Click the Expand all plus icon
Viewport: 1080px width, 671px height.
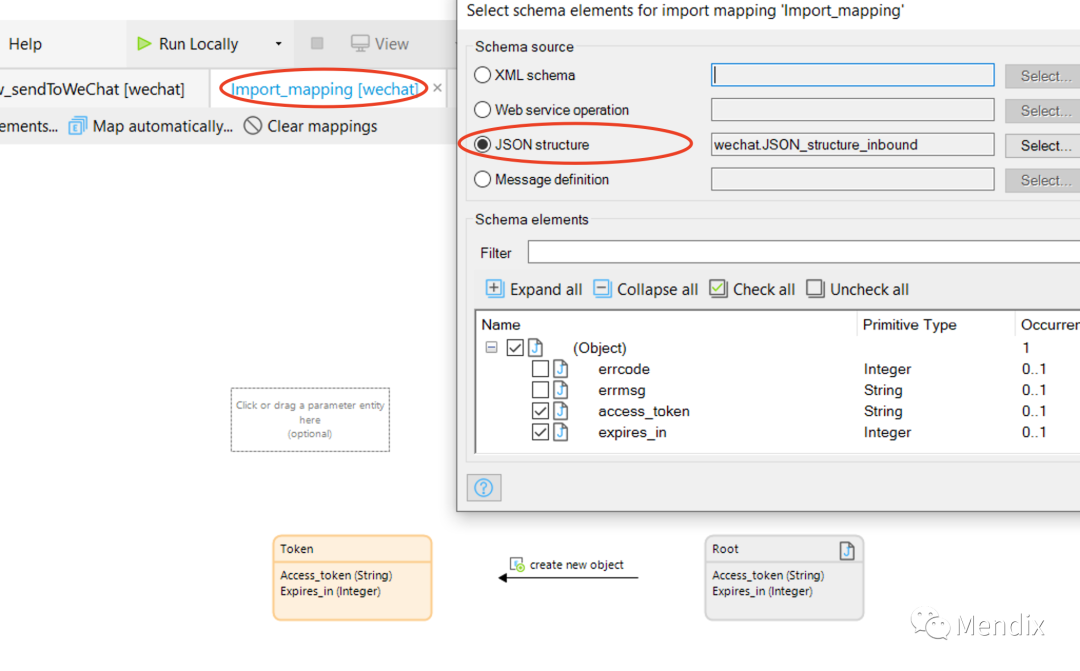coord(495,289)
